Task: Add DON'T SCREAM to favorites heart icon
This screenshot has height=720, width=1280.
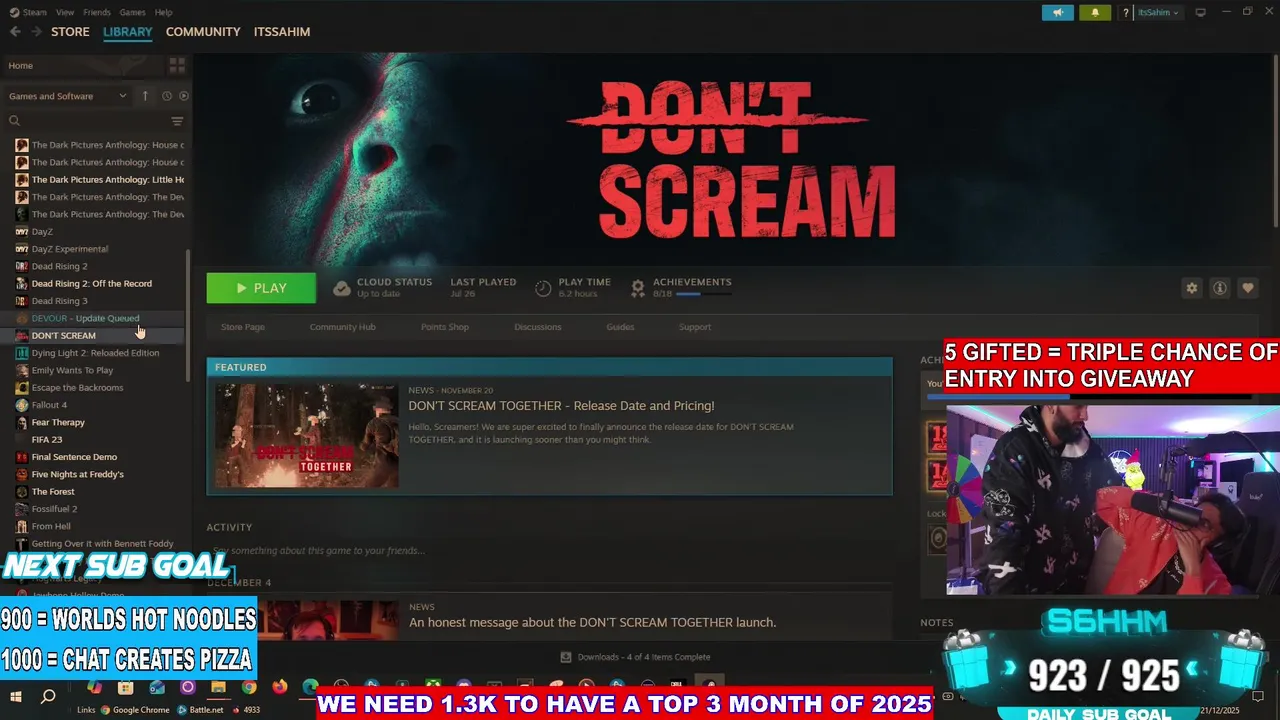Action: click(1248, 288)
